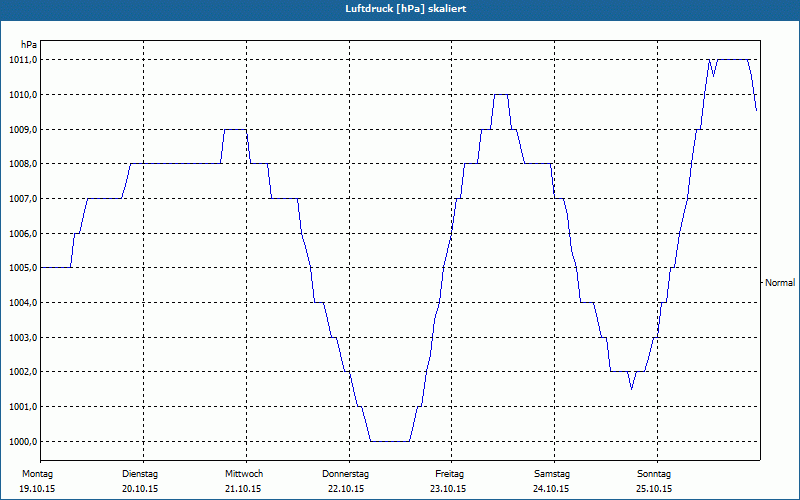Select the date 20.10.15
The width and height of the screenshot is (800, 500).
point(140,489)
